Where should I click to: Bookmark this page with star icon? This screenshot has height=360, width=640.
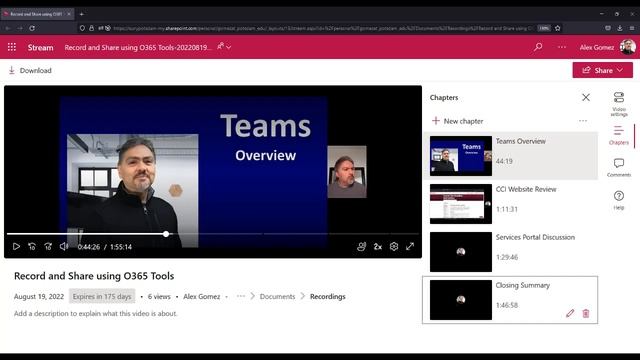[x=558, y=28]
